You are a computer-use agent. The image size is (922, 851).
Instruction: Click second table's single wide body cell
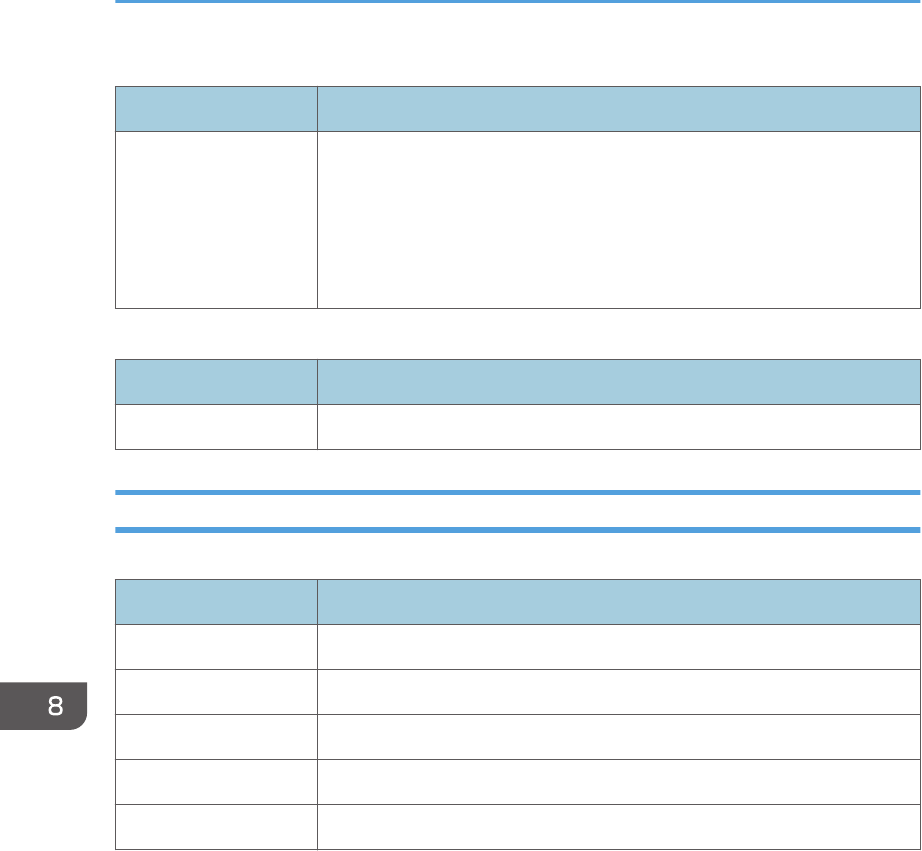pyautogui.click(x=619, y=427)
